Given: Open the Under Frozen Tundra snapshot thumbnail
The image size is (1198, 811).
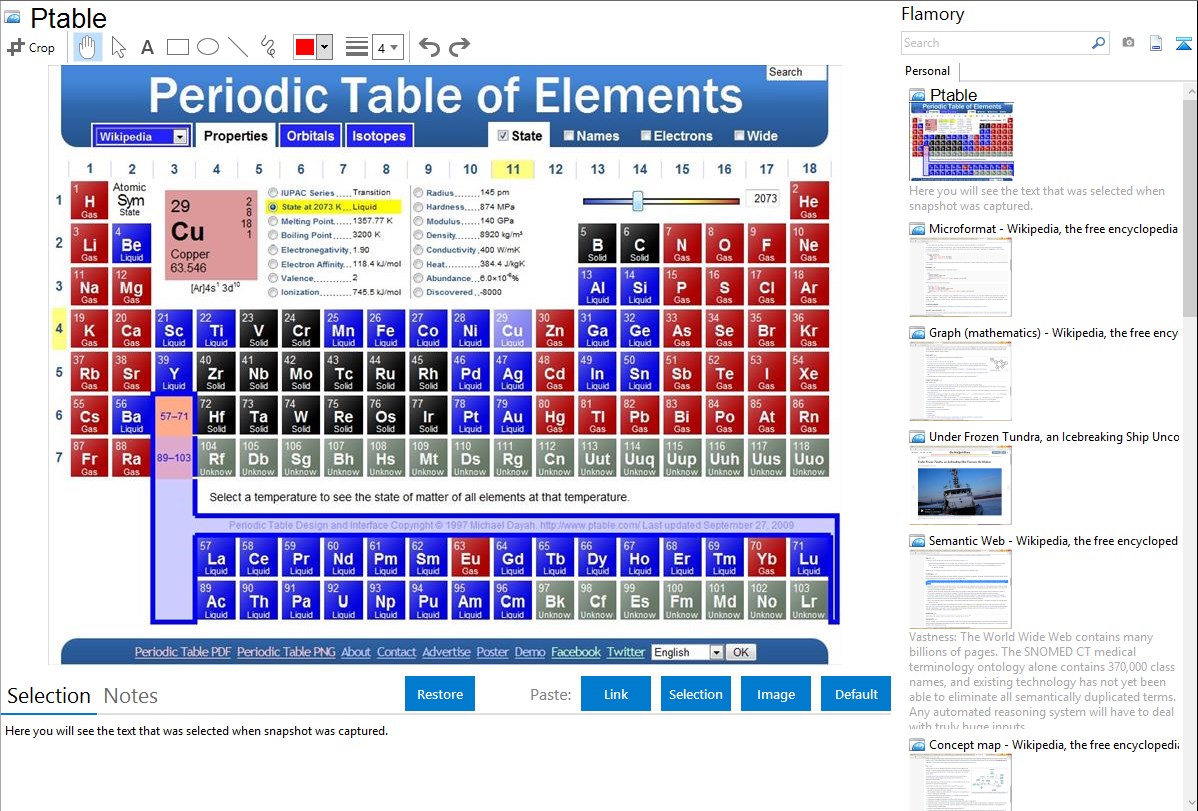Looking at the screenshot, I should pyautogui.click(x=960, y=485).
